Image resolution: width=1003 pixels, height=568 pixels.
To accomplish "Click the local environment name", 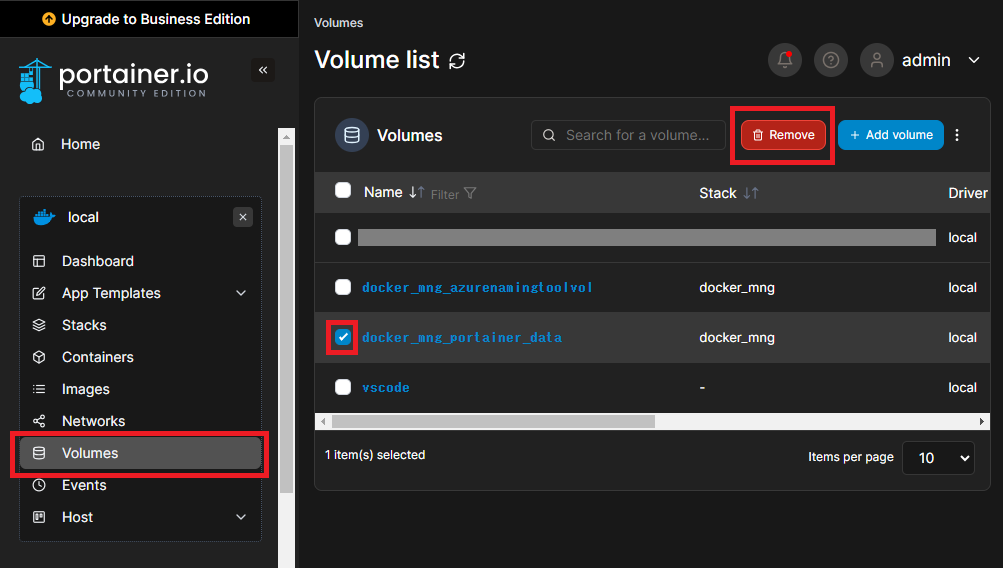I will [x=83, y=217].
